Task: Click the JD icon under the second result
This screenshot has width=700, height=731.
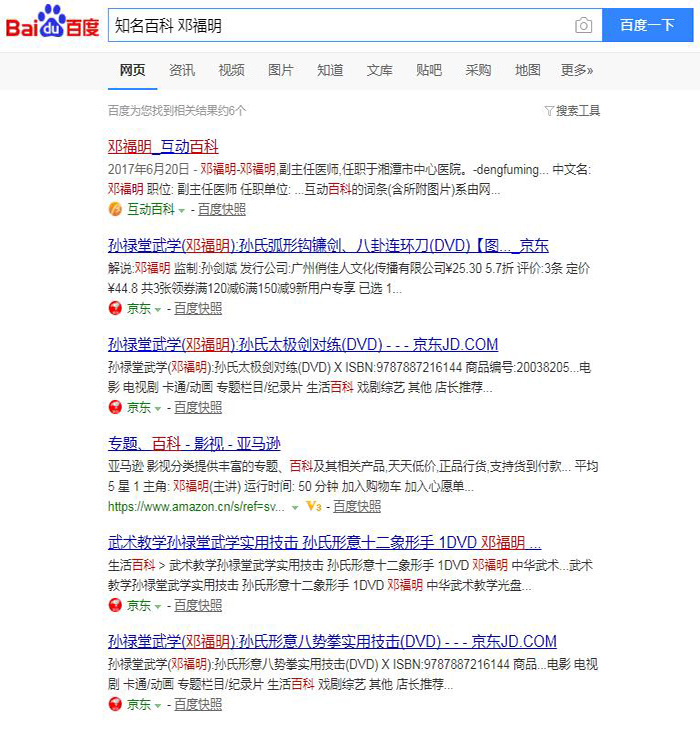Action: click(115, 309)
